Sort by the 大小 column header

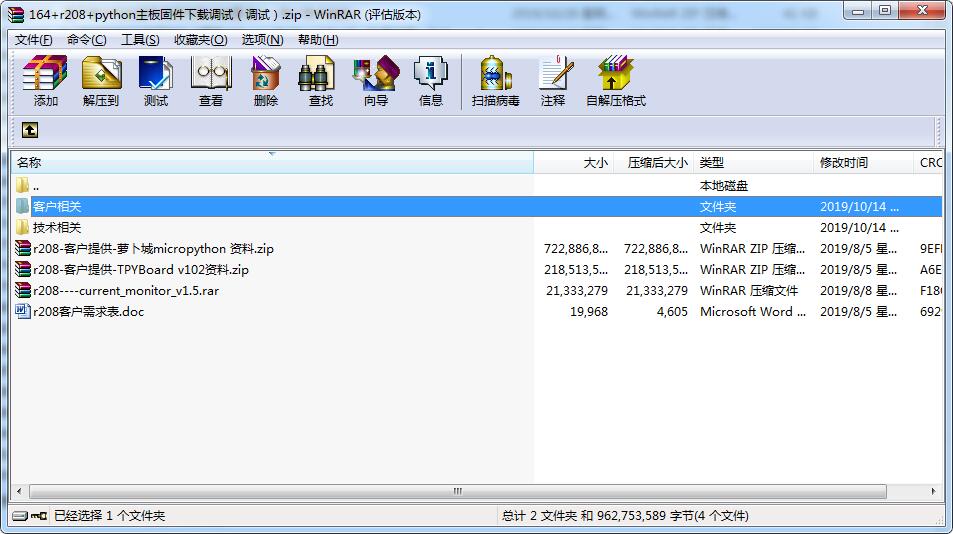(x=574, y=162)
